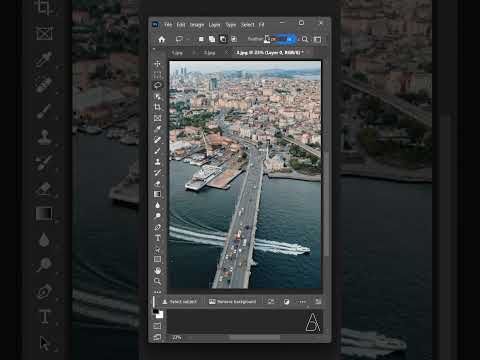Viewport: 480px width, 360px height.
Task: Toggle Quick Mask mode
Action: coord(157,326)
